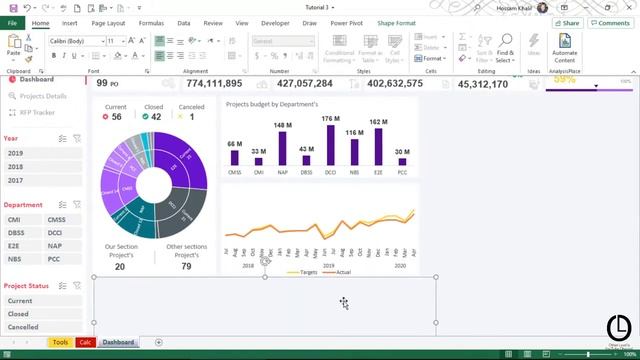Image resolution: width=640 pixels, height=360 pixels.
Task: Click the Bottom Align icon
Action: pyautogui.click(x=180, y=41)
